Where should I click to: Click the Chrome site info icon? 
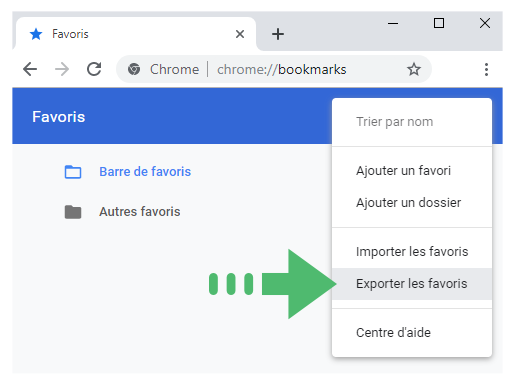[134, 69]
